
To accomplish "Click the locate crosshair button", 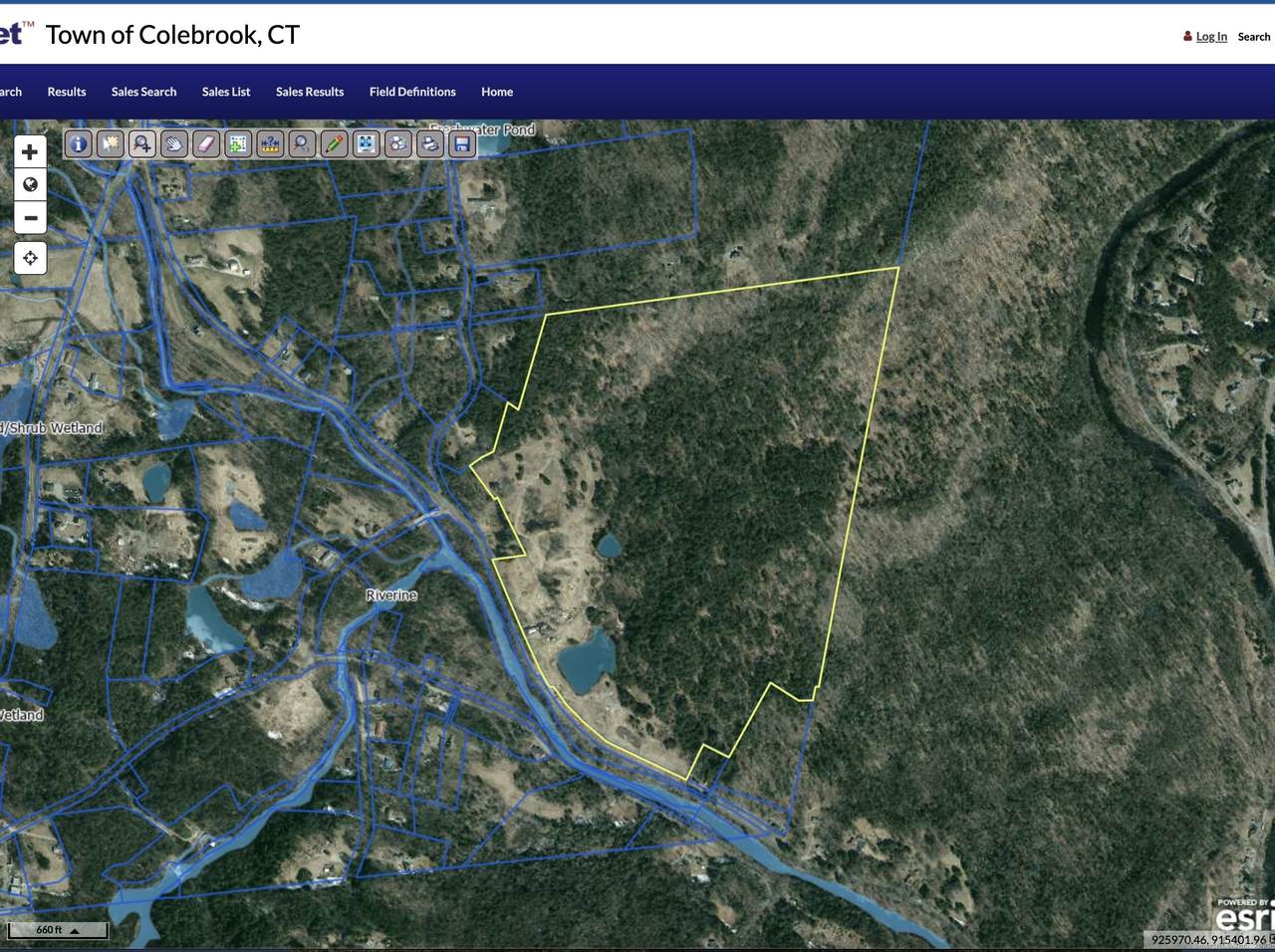I will 30,258.
